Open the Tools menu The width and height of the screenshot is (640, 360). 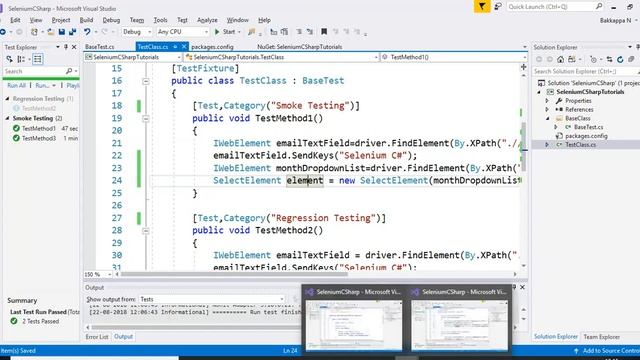click(160, 20)
